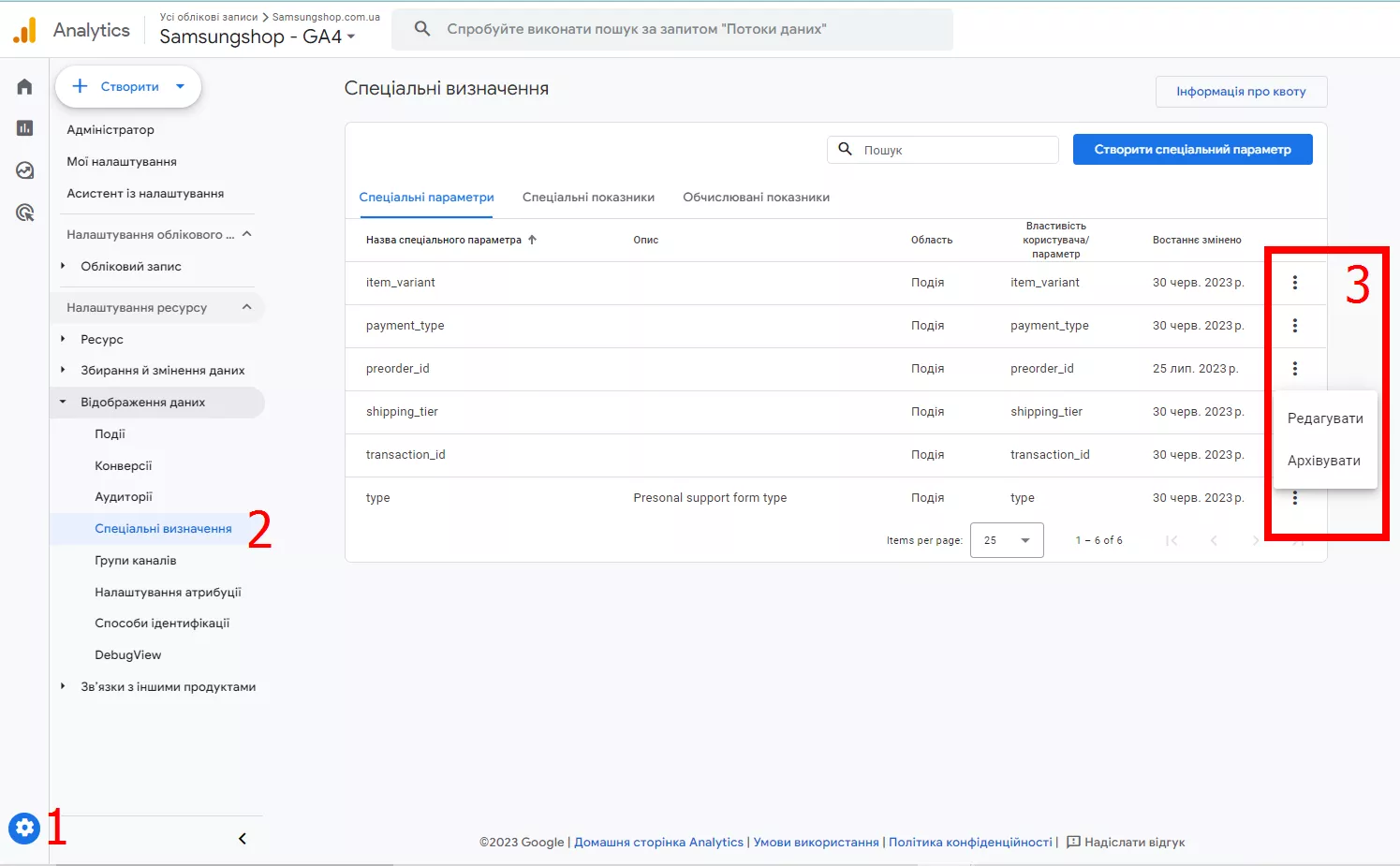The width and height of the screenshot is (1400, 866).
Task: Expand Збирання й змінення даних
Action: (63, 370)
